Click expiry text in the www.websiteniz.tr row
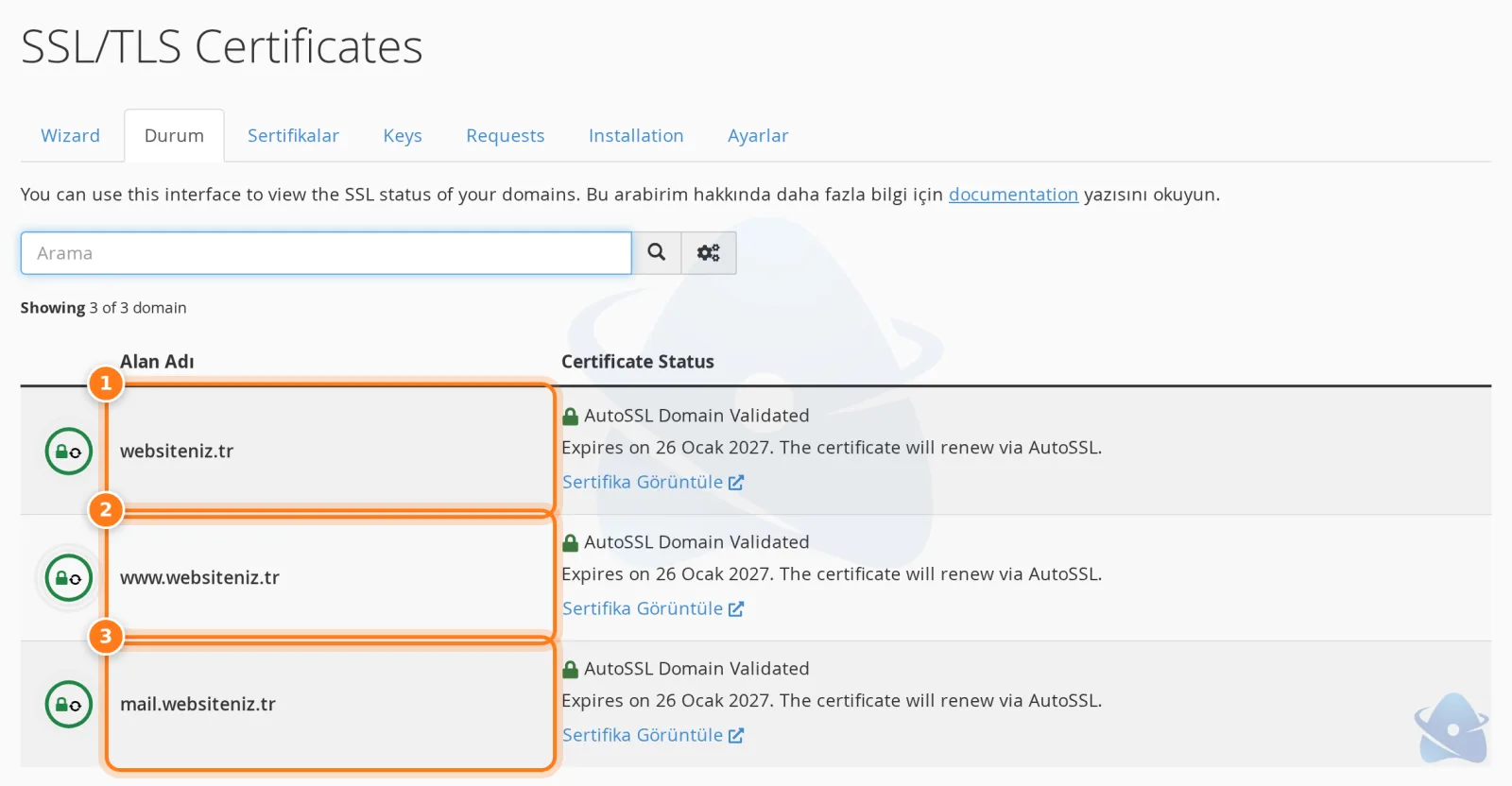Viewport: 1512px width, 786px height. [832, 574]
